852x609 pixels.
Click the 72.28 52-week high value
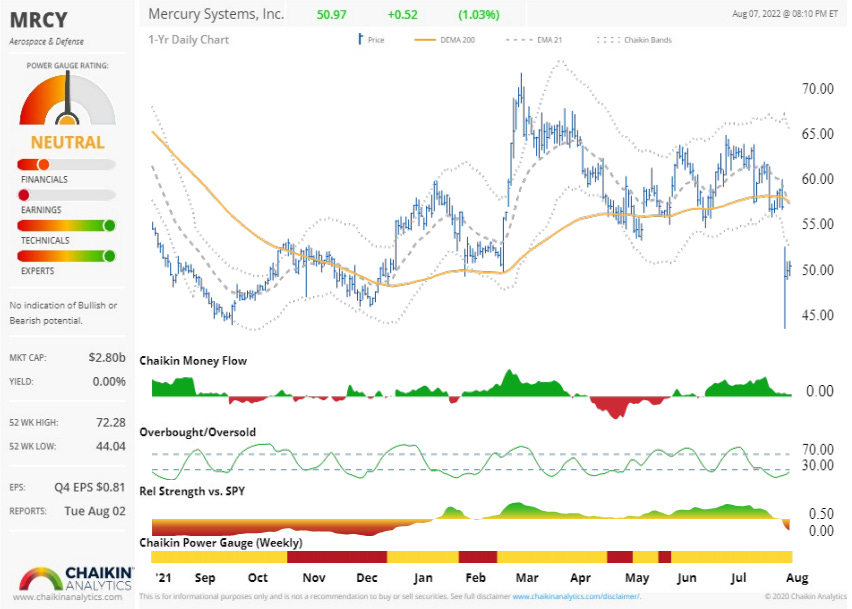pos(111,422)
